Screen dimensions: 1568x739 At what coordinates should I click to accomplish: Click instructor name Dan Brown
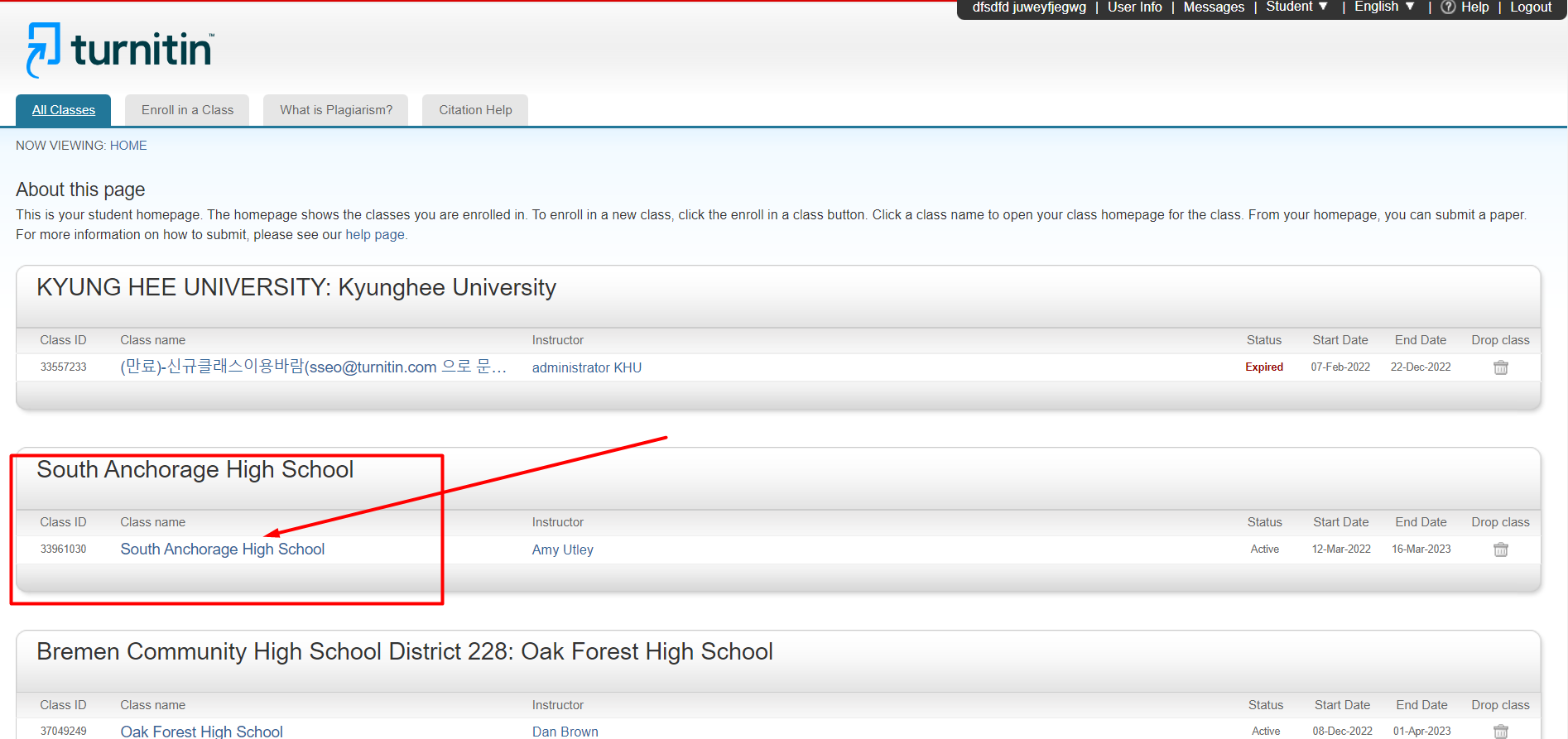click(565, 732)
